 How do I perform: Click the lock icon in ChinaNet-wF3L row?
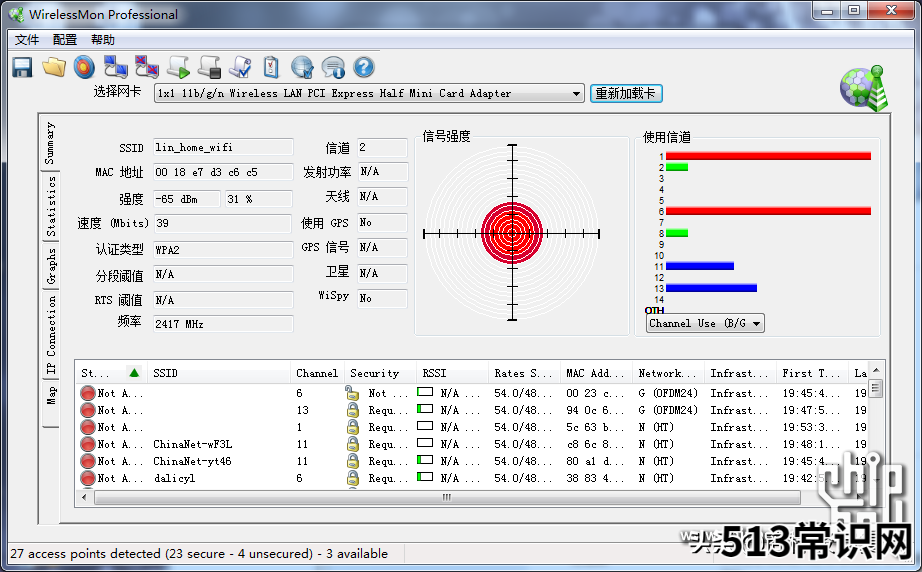(353, 444)
